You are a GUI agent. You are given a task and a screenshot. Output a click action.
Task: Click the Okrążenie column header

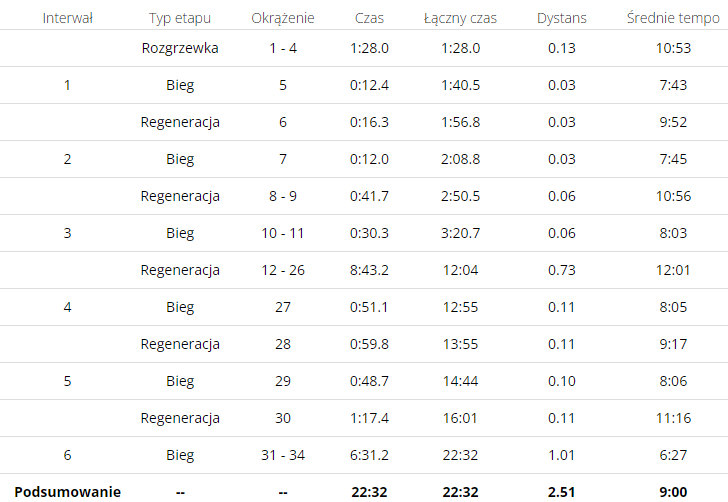tap(283, 18)
